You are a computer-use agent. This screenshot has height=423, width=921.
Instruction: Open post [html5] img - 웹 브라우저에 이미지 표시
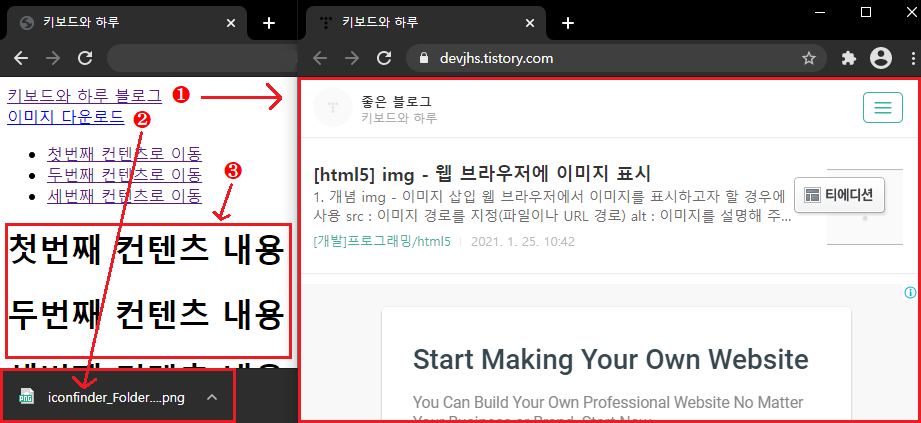point(482,174)
